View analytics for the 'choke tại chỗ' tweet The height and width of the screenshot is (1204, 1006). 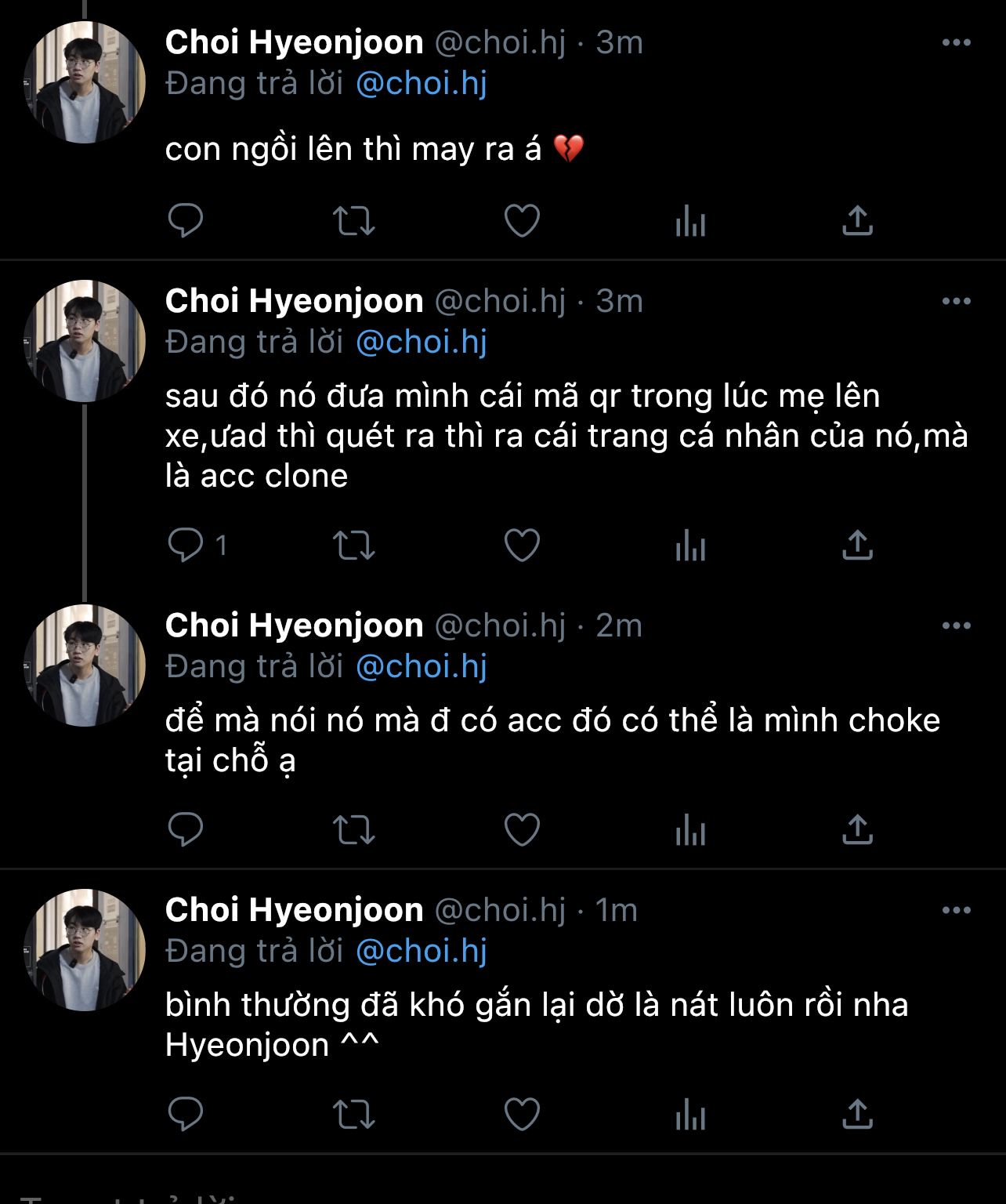pyautogui.click(x=690, y=830)
